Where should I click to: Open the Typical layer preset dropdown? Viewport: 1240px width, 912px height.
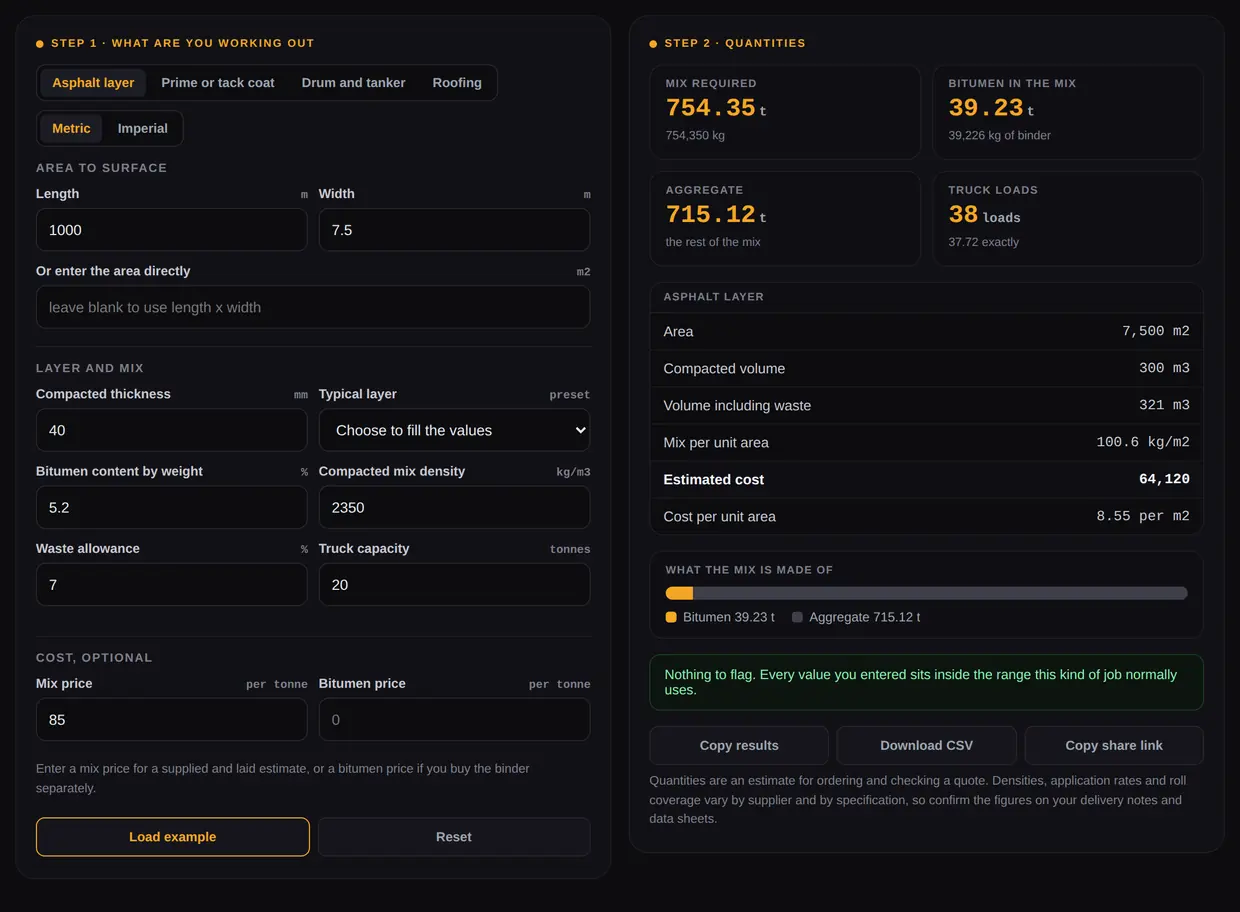point(454,430)
